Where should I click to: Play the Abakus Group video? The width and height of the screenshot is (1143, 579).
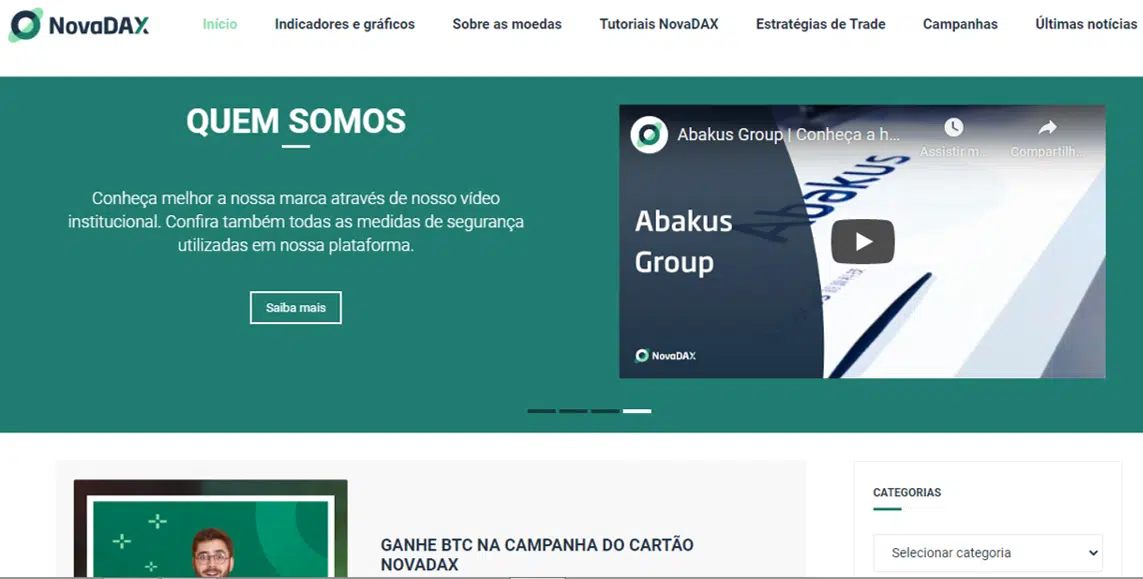pyautogui.click(x=862, y=241)
